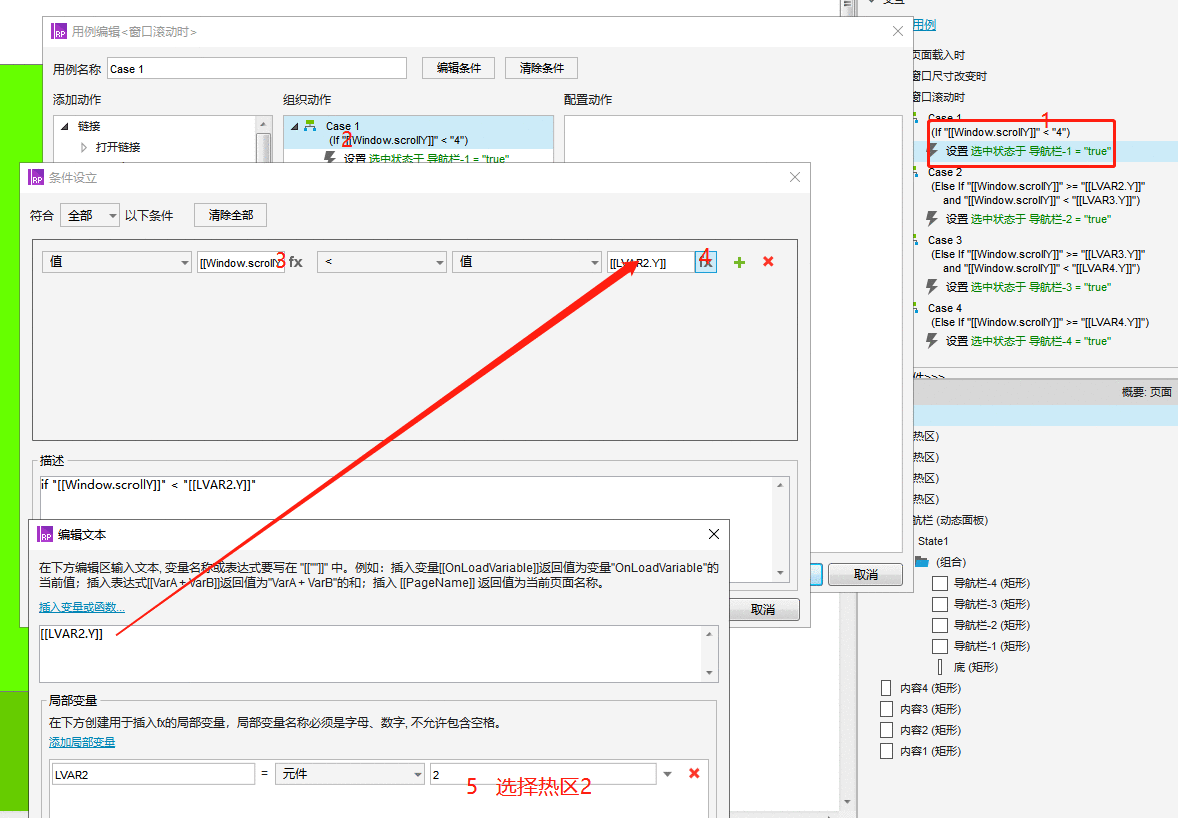
Task: Close the 用例编辑 window
Action: coord(898,32)
